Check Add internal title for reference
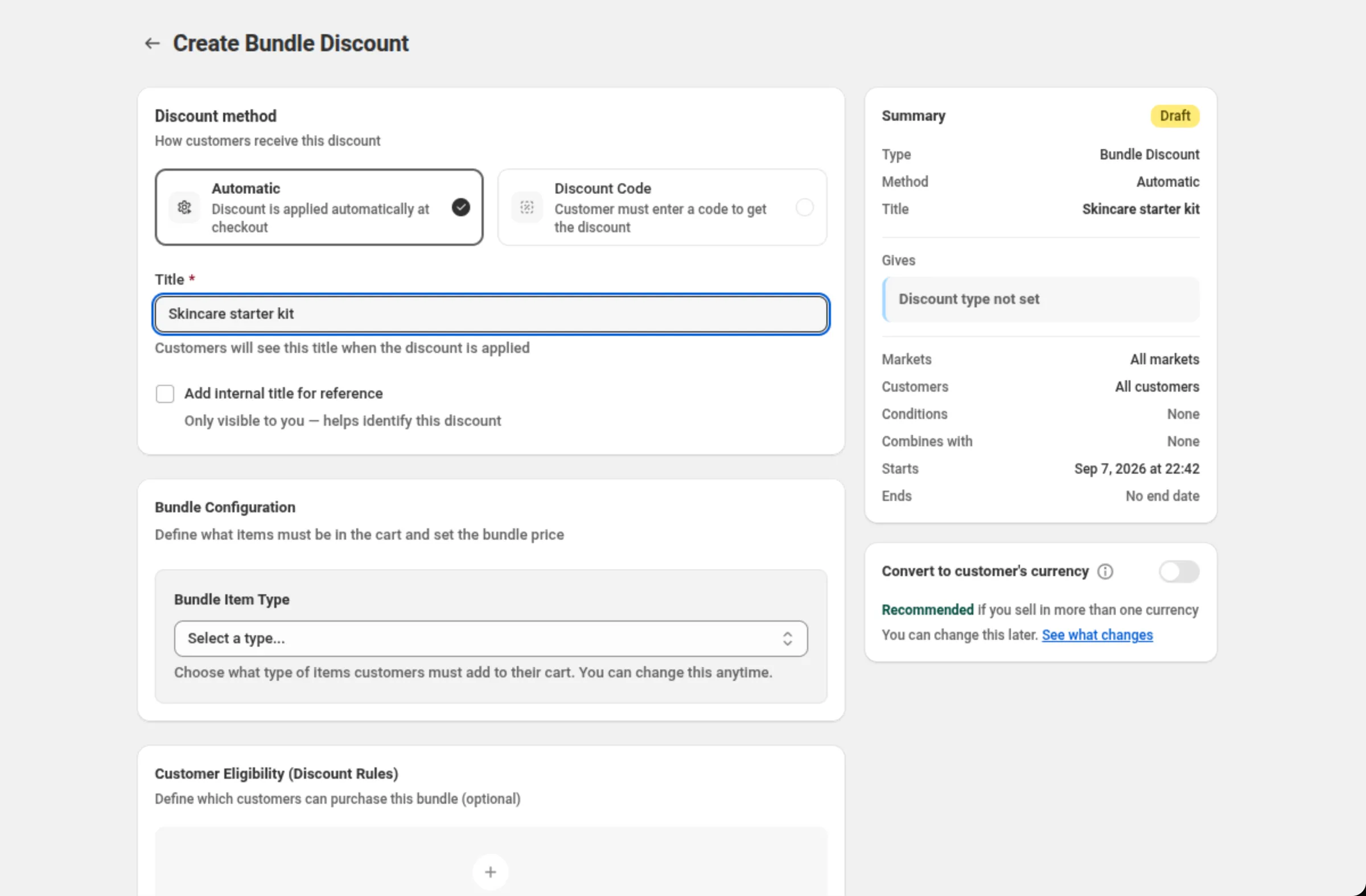The image size is (1366, 896). pos(164,394)
